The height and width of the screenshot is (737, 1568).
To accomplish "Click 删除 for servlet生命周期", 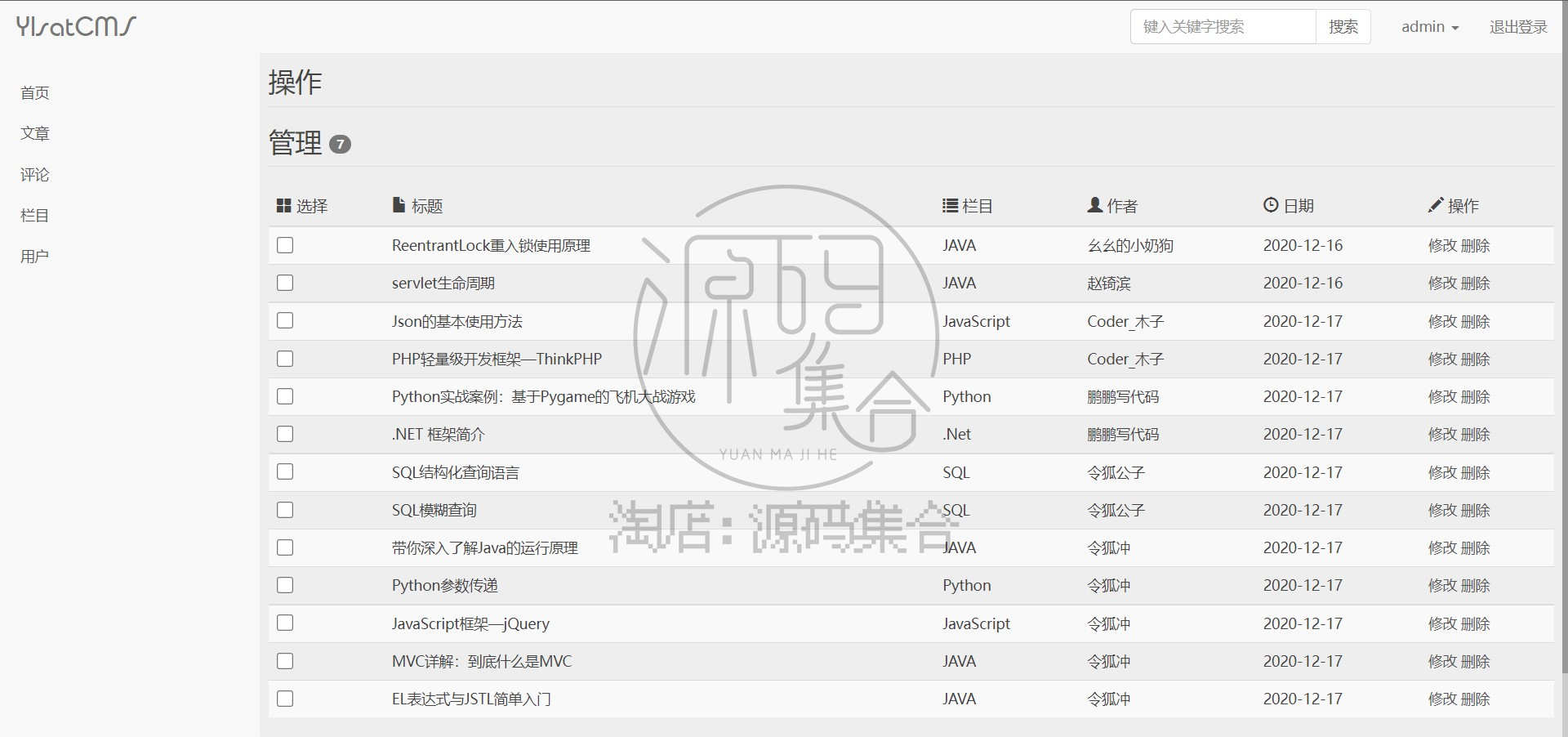I will pos(1475,284).
